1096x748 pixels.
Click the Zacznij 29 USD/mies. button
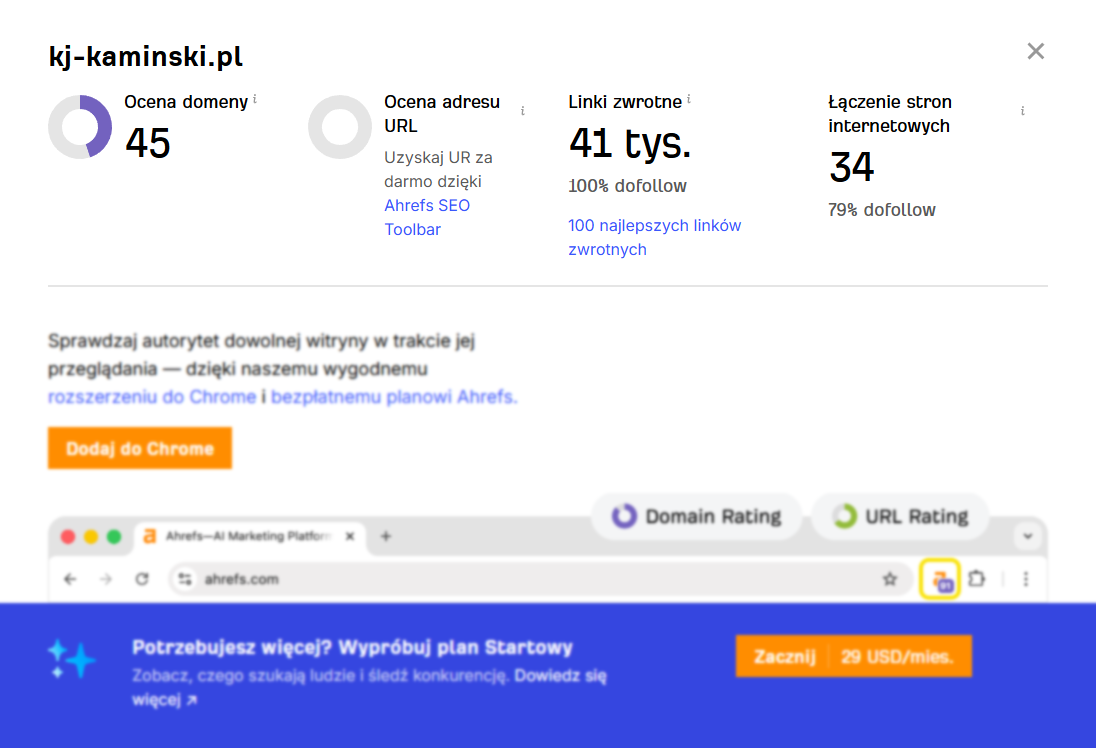853,657
